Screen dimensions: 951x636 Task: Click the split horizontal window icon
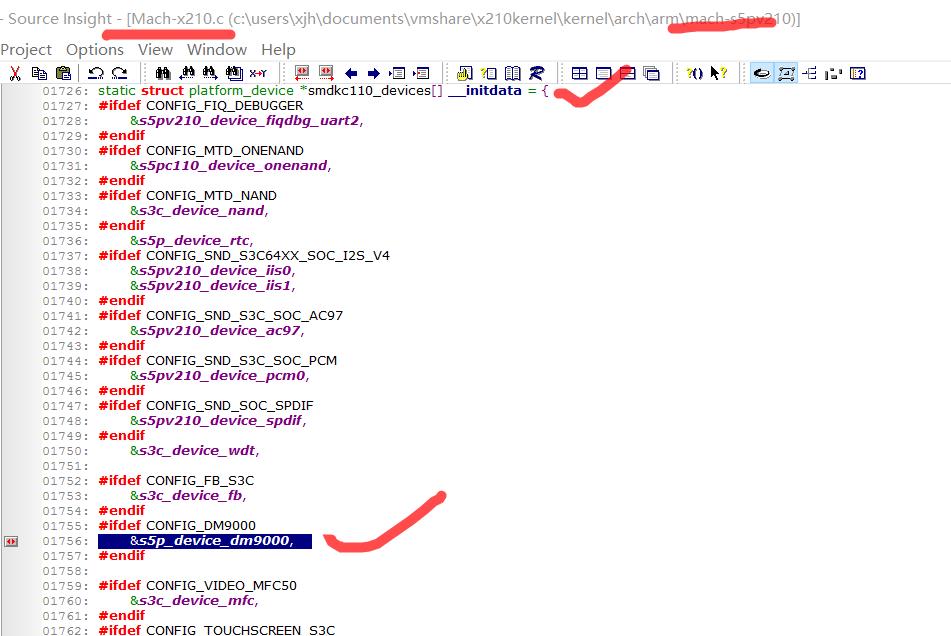(628, 73)
